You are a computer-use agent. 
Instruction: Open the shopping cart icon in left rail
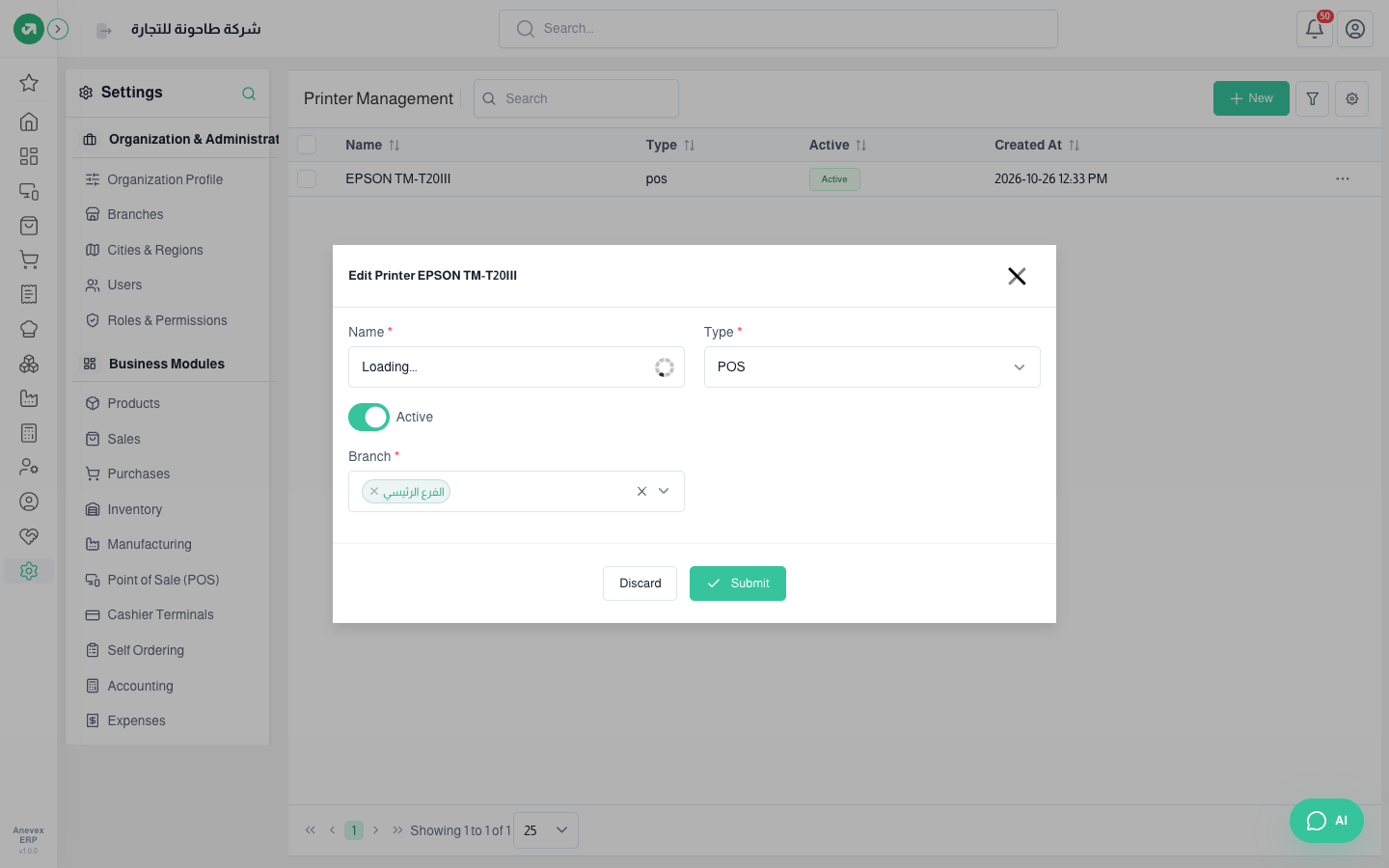pos(29,259)
